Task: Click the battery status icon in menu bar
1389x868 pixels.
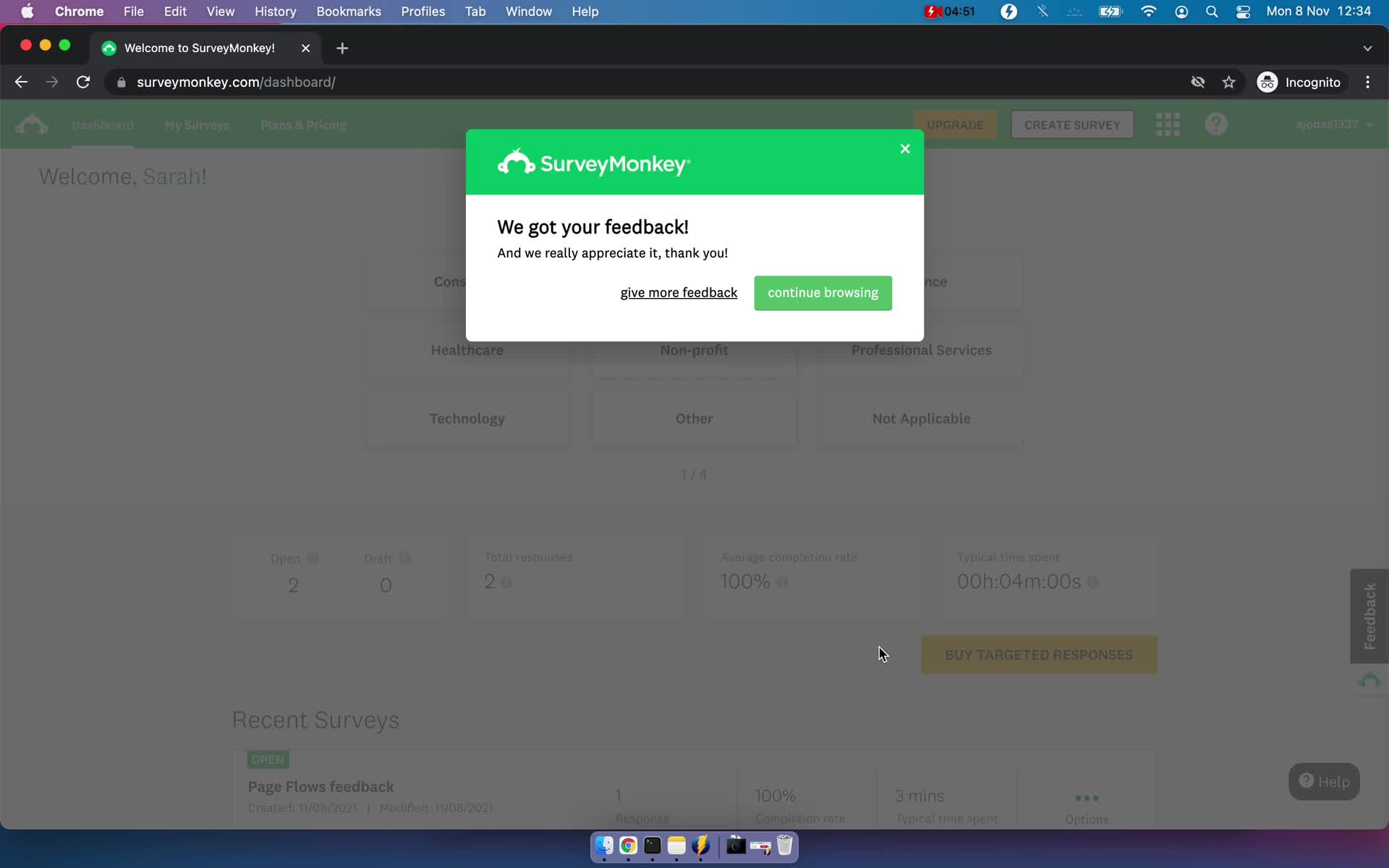Action: click(x=1111, y=11)
